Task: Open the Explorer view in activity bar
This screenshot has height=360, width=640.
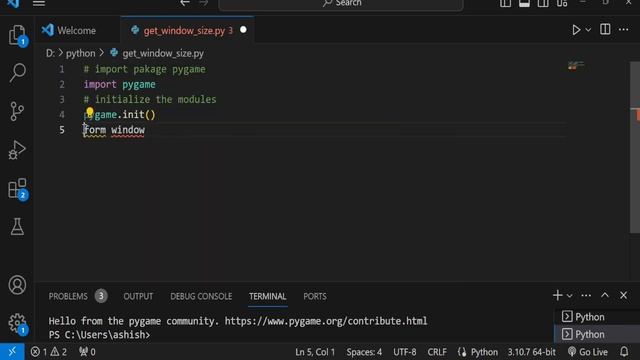Action: [x=17, y=35]
